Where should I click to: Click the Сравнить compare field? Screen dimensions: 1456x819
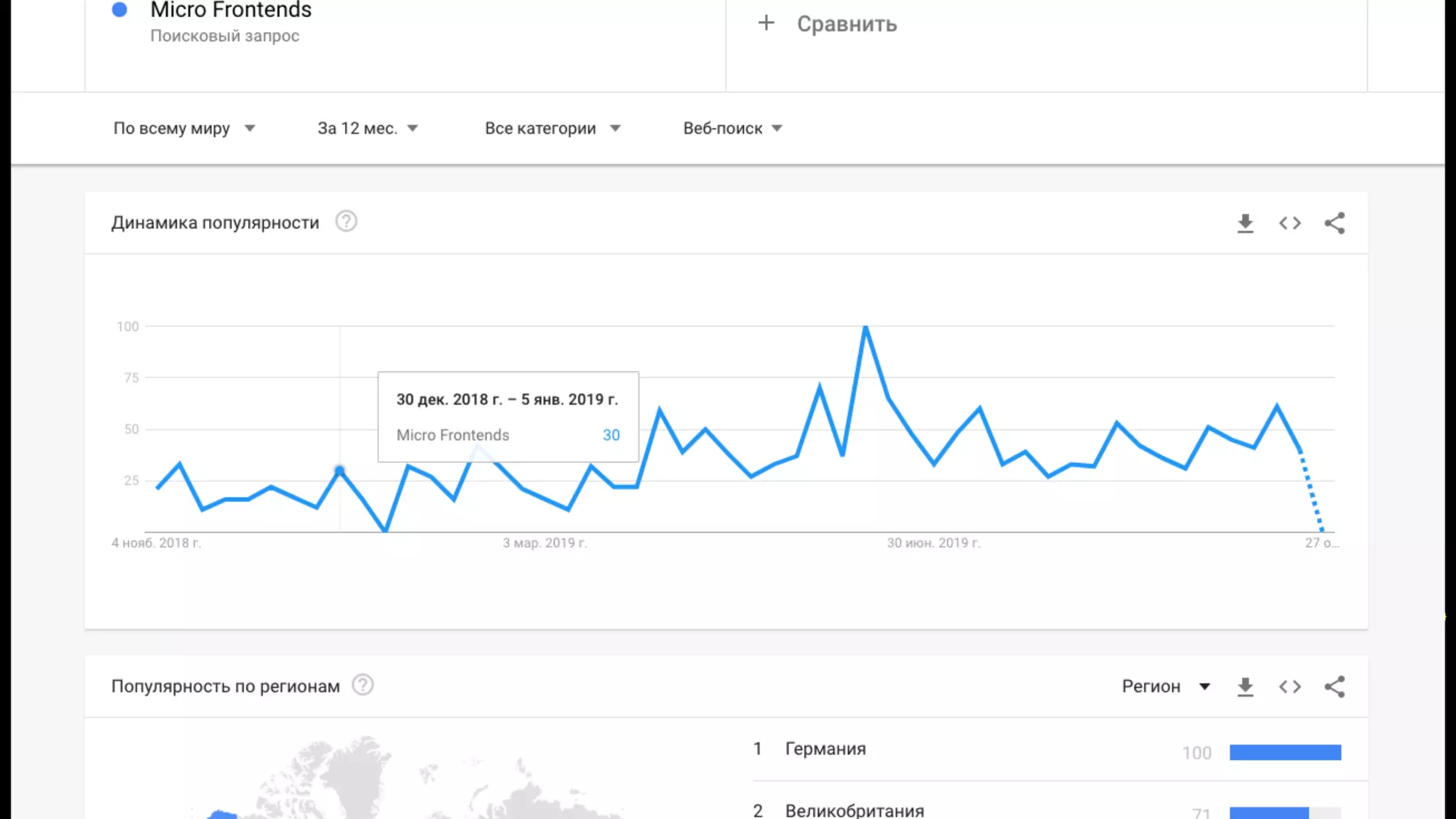(x=846, y=24)
